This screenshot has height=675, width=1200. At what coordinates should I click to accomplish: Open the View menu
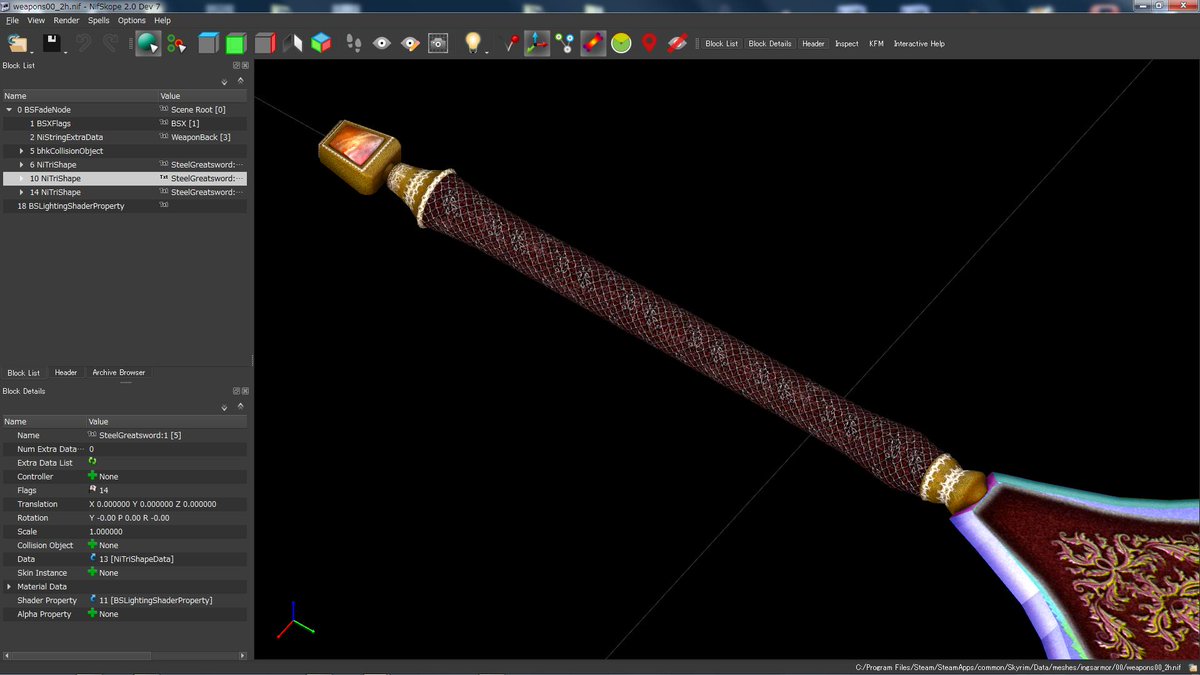coord(36,20)
